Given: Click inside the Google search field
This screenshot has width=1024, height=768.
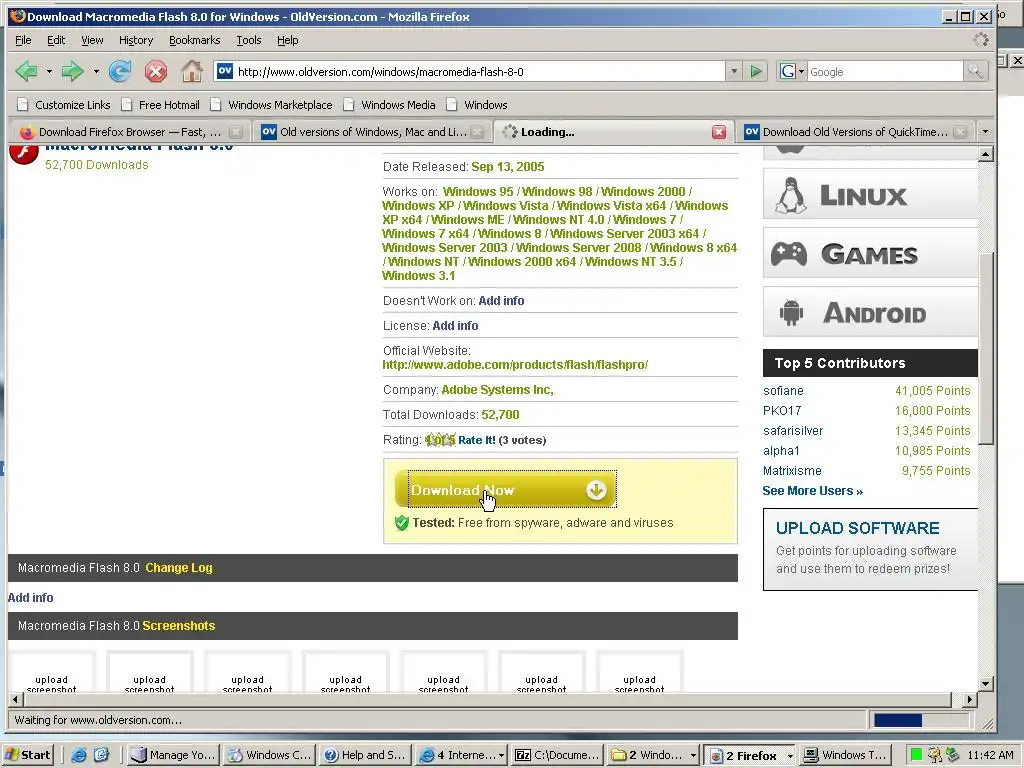Looking at the screenshot, I should pos(885,72).
